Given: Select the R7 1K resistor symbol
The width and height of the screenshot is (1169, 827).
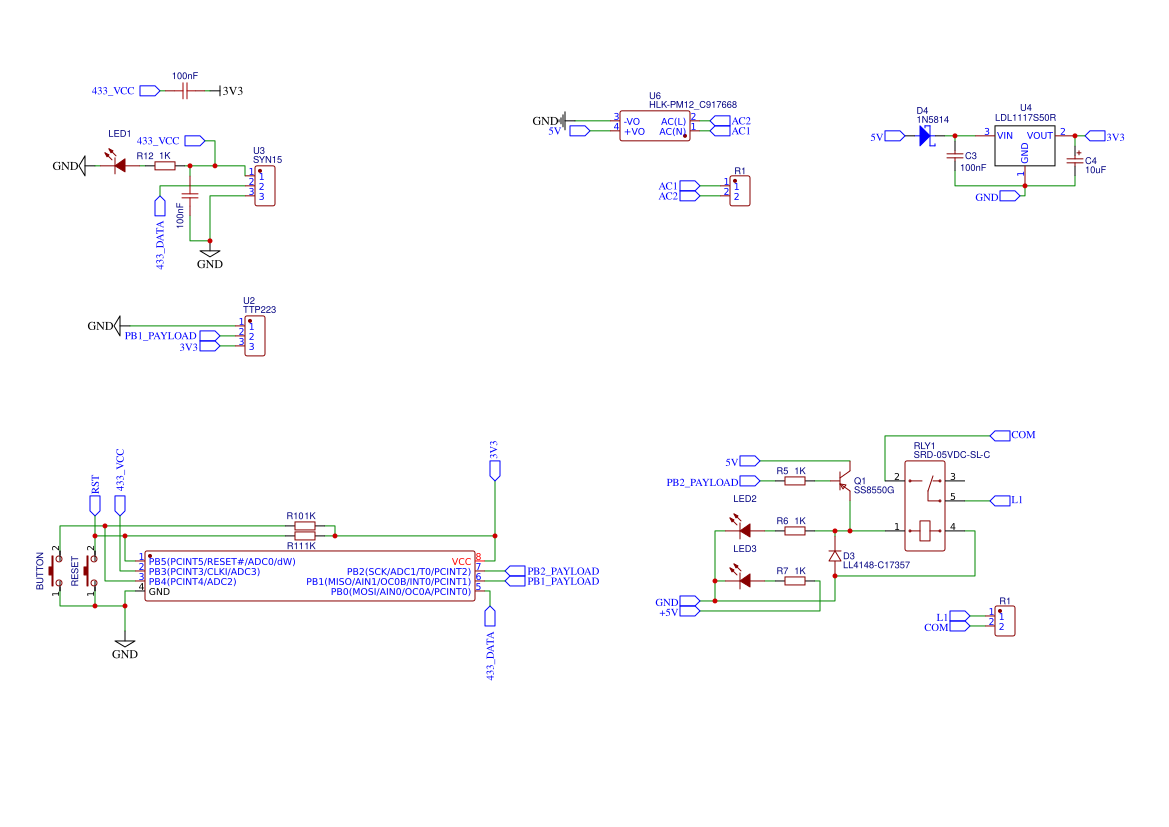Looking at the screenshot, I should [795, 580].
